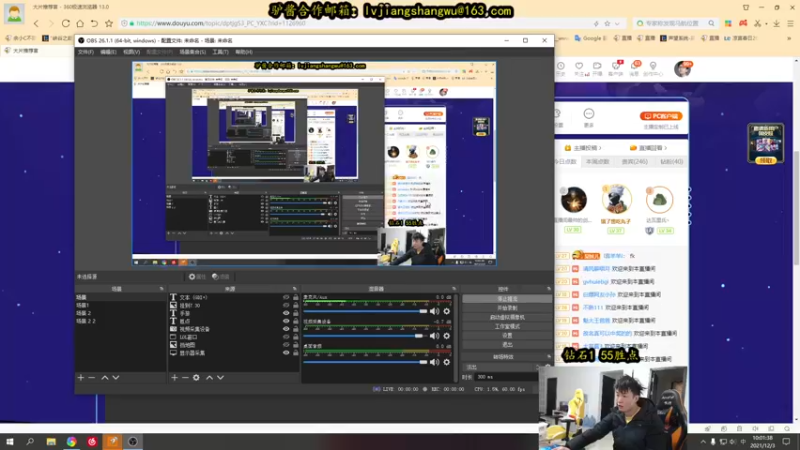Viewport: 800px width, 450px height.
Task: Open 视频采集设备 mixer settings gear
Action: click(x=447, y=336)
